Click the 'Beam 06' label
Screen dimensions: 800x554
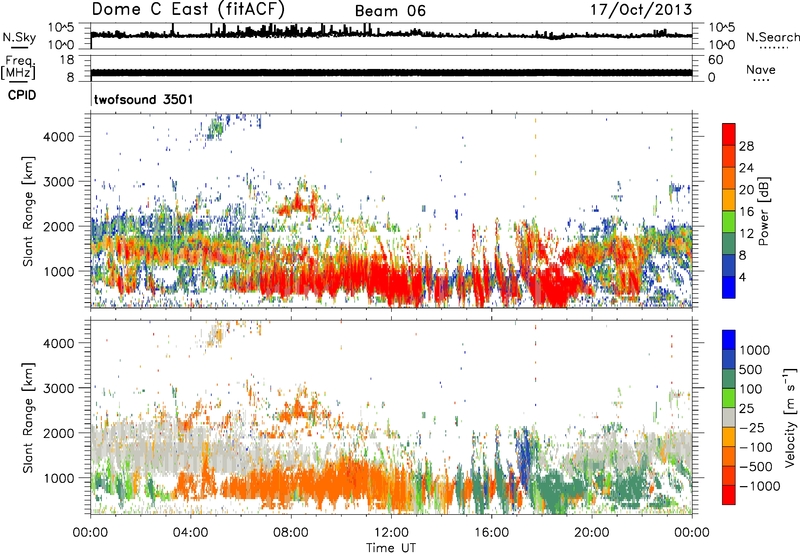click(390, 11)
